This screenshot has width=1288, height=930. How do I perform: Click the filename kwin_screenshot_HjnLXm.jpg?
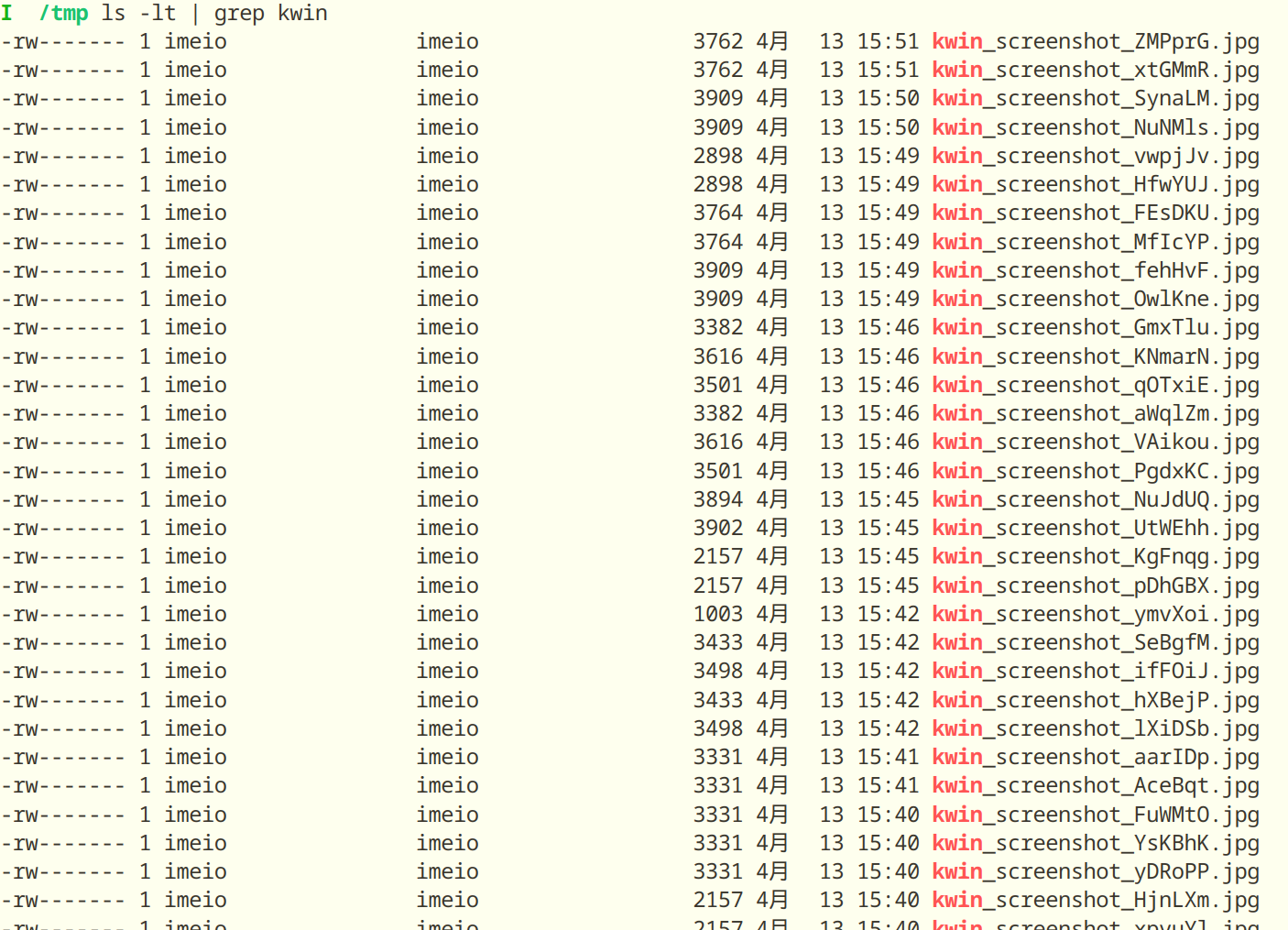1096,901
